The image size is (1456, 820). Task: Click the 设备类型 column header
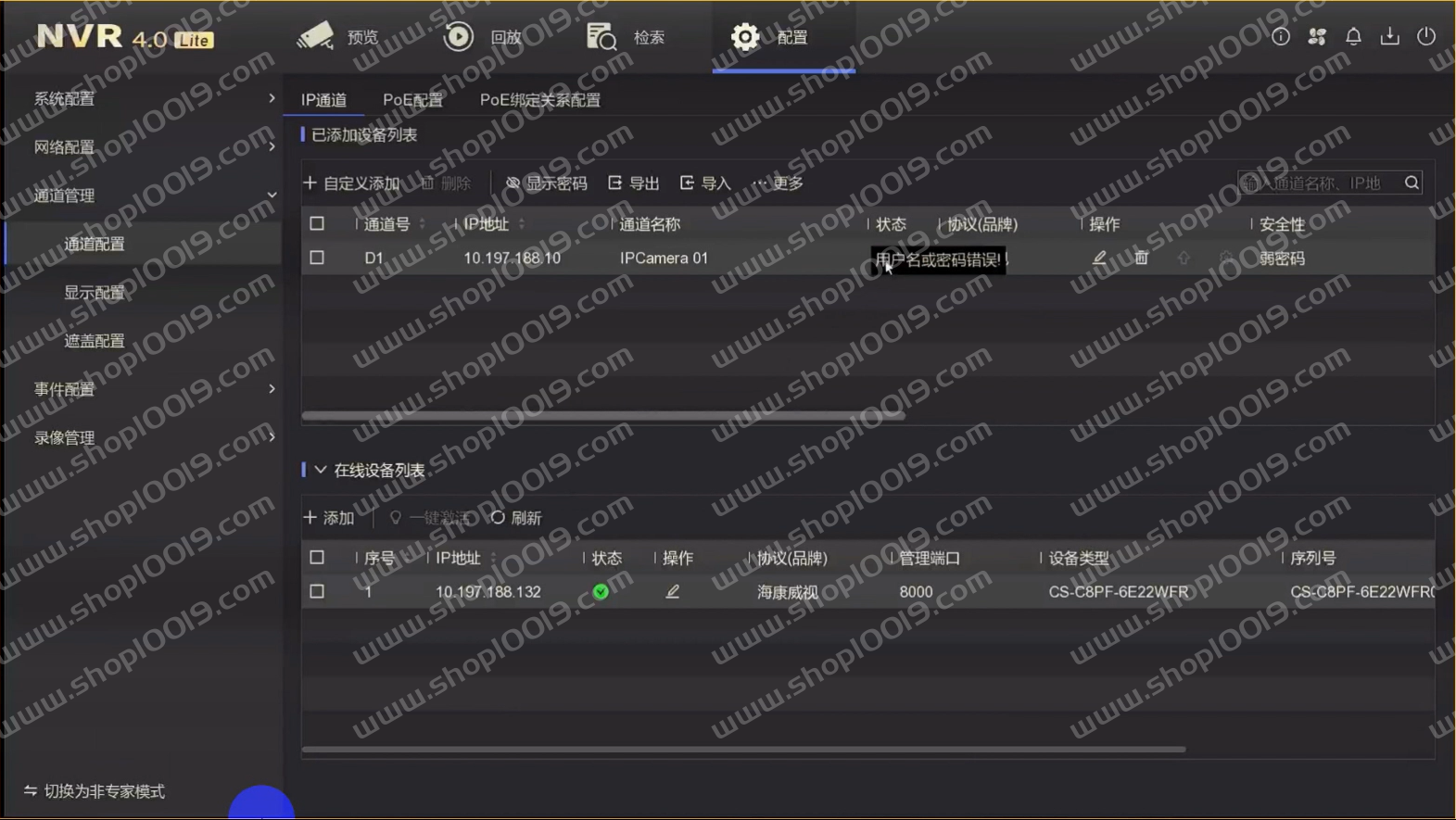tap(1079, 558)
